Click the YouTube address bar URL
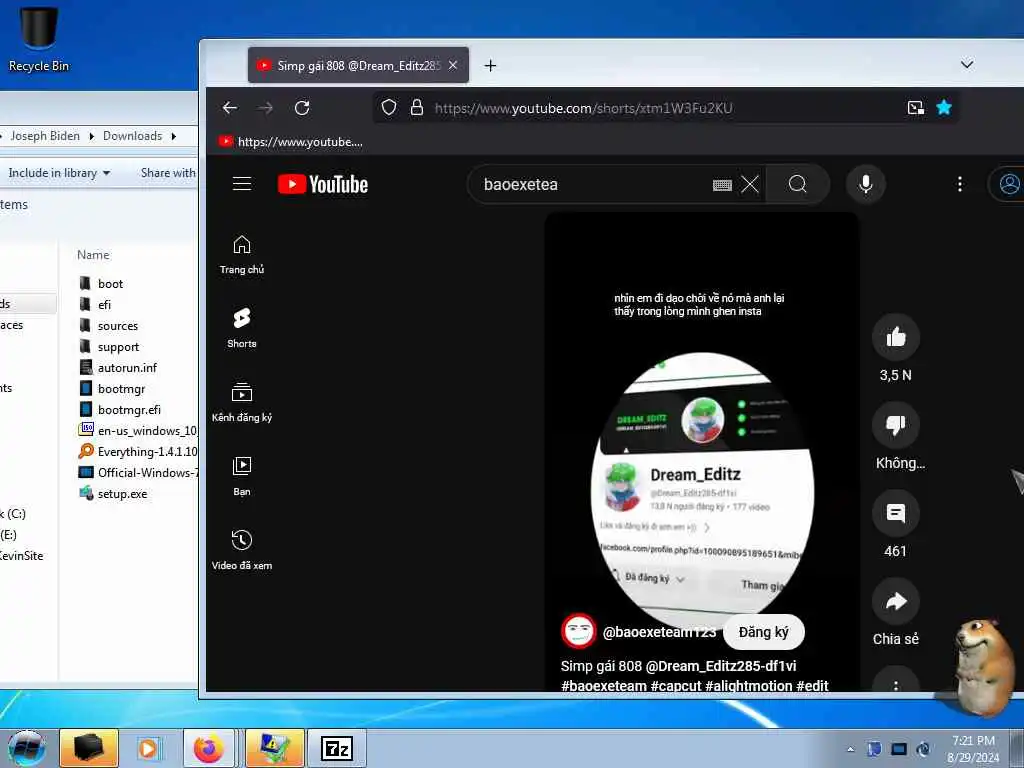The image size is (1024, 768). [x=583, y=108]
